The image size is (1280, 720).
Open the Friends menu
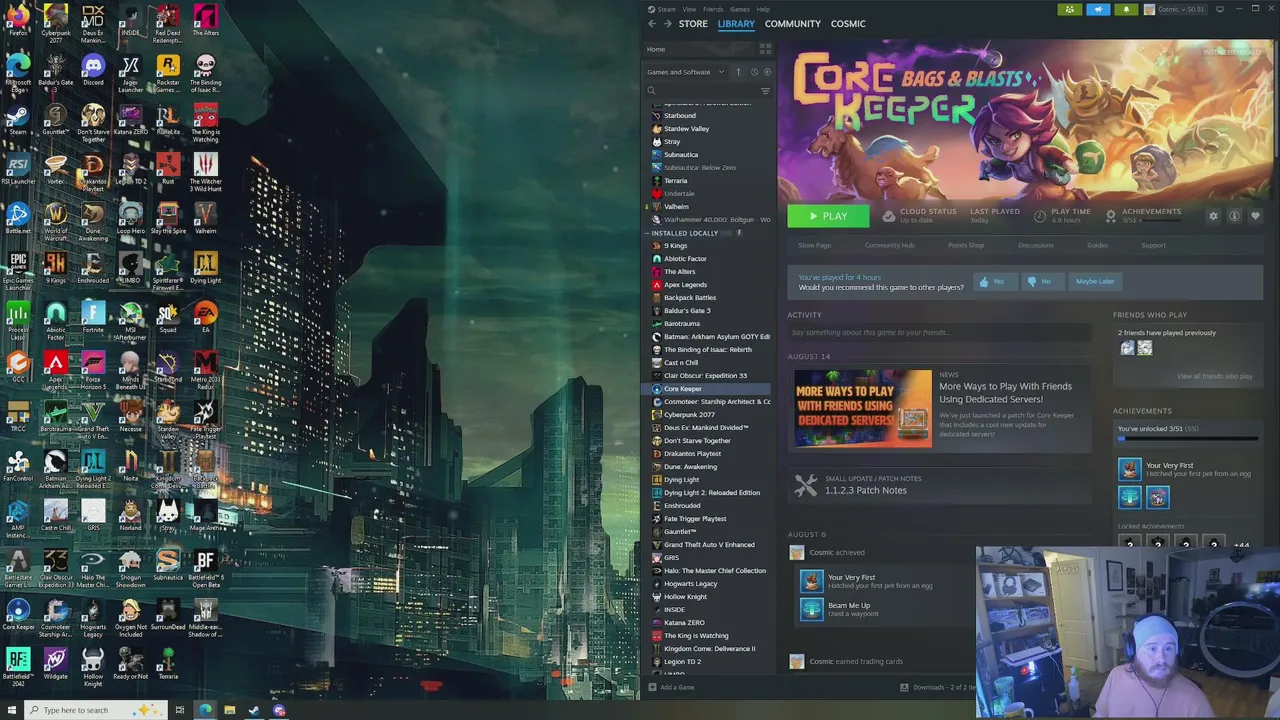[x=713, y=9]
